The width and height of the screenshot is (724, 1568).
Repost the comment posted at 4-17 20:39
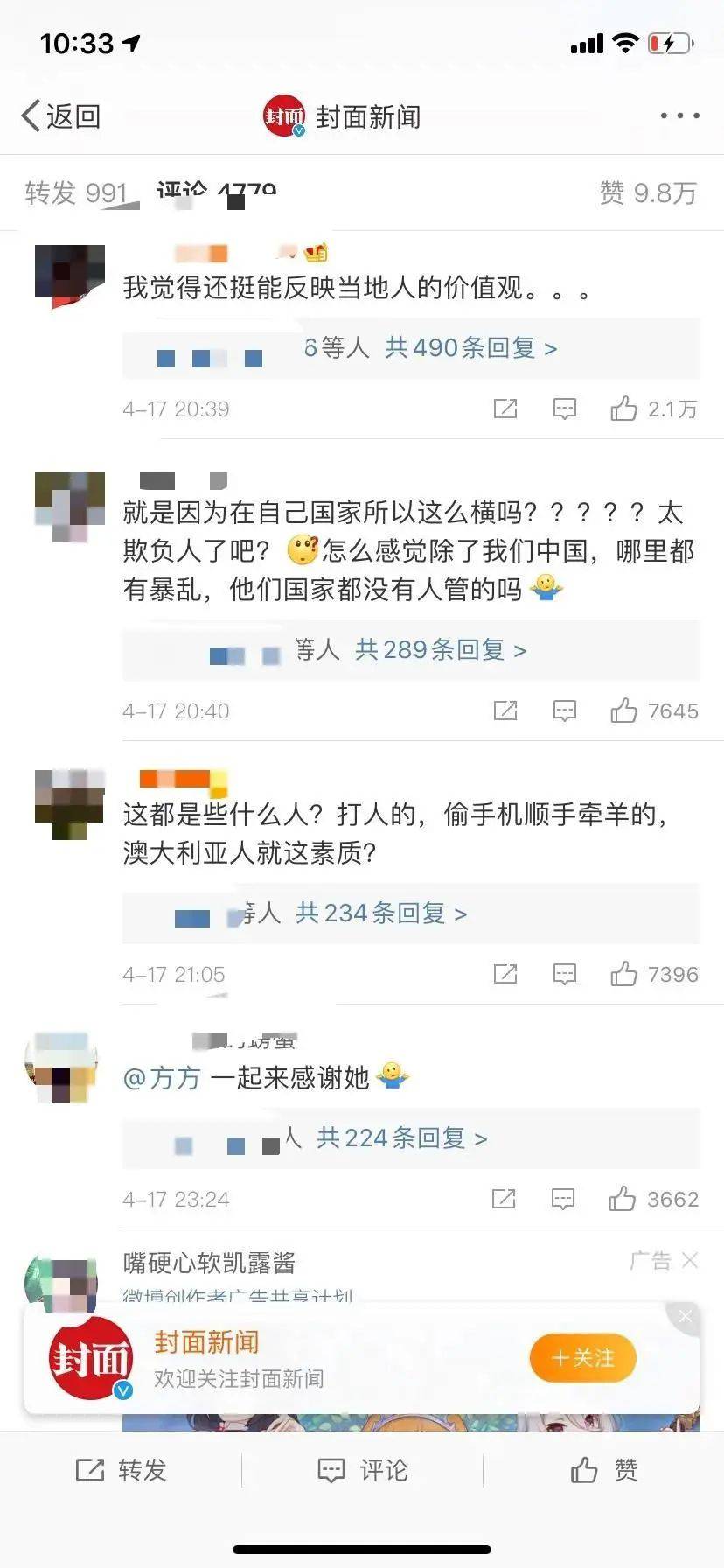pyautogui.click(x=505, y=409)
